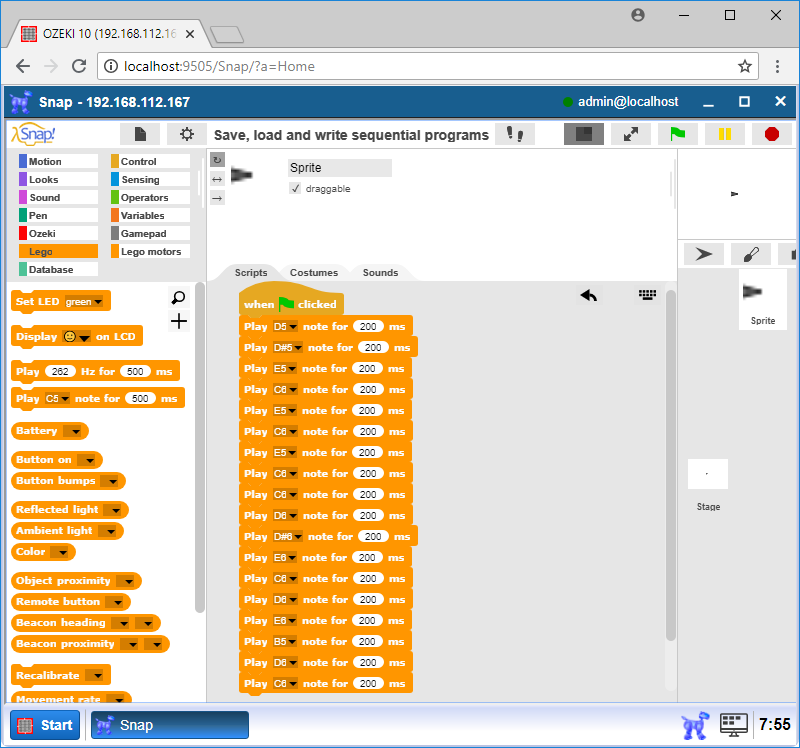The image size is (800, 748).
Task: Select left-right only rotation style
Action: pos(217,179)
